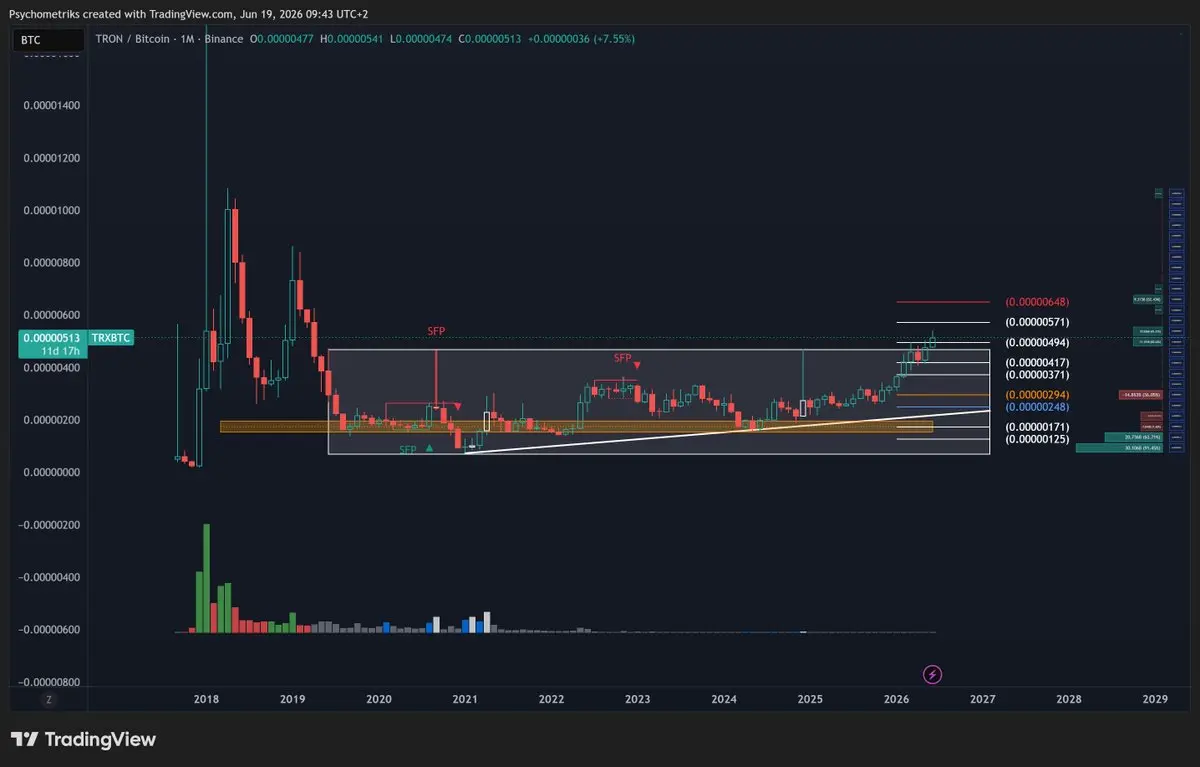Click the 0.00000800 price axis label
The height and width of the screenshot is (767, 1200).
point(52,263)
